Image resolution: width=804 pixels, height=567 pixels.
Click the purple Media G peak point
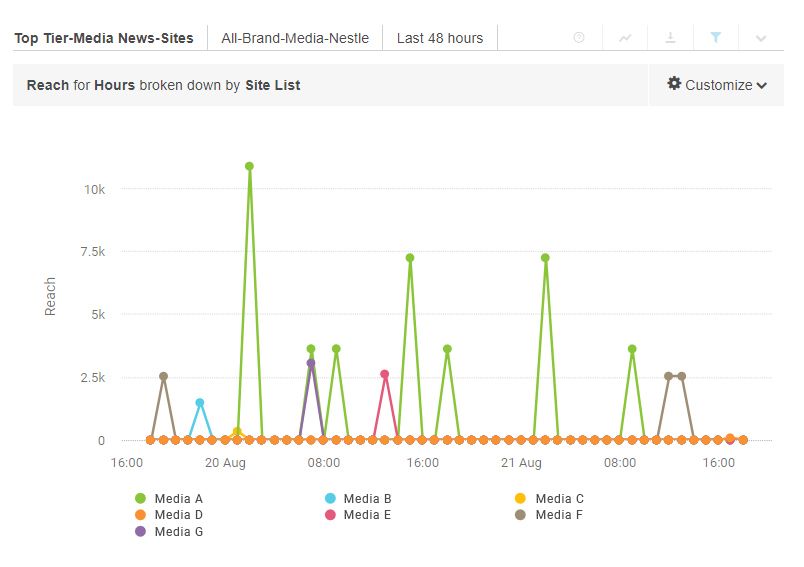click(x=311, y=363)
